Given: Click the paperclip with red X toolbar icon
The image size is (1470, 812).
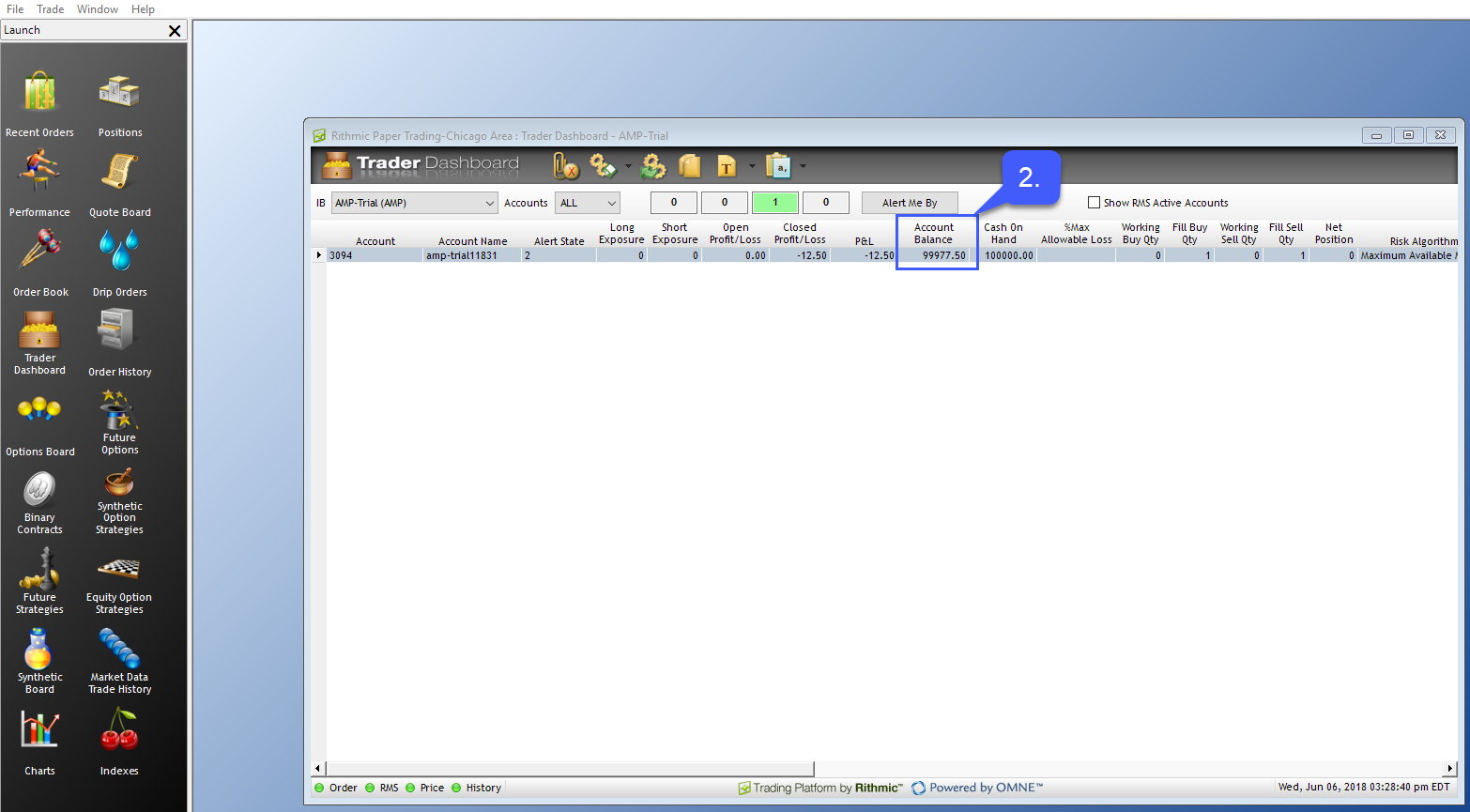Looking at the screenshot, I should [x=565, y=166].
